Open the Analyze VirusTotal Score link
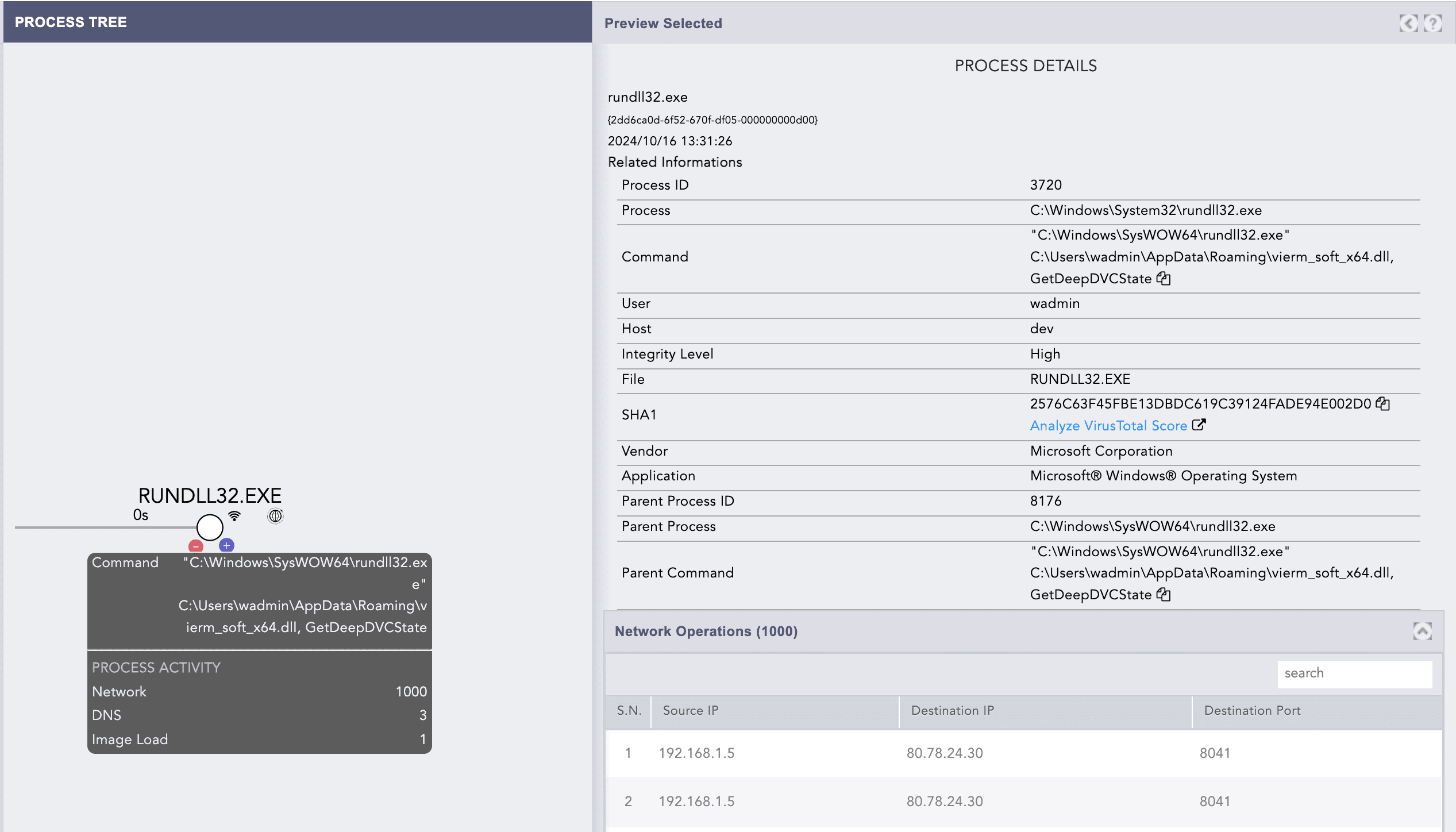The image size is (1456, 832). (x=1108, y=426)
